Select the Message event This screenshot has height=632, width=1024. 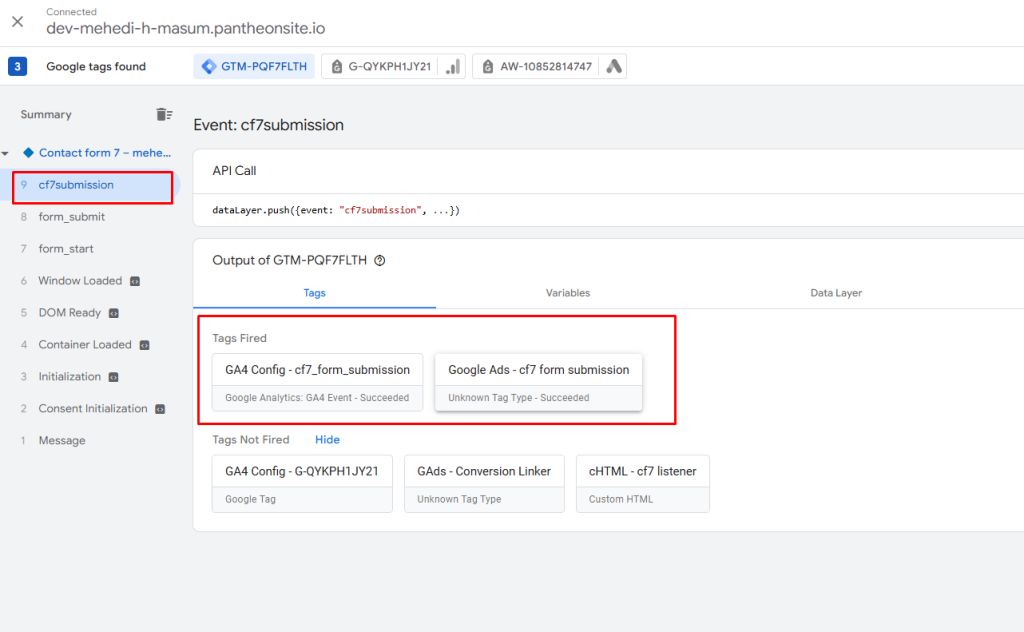pyautogui.click(x=61, y=441)
